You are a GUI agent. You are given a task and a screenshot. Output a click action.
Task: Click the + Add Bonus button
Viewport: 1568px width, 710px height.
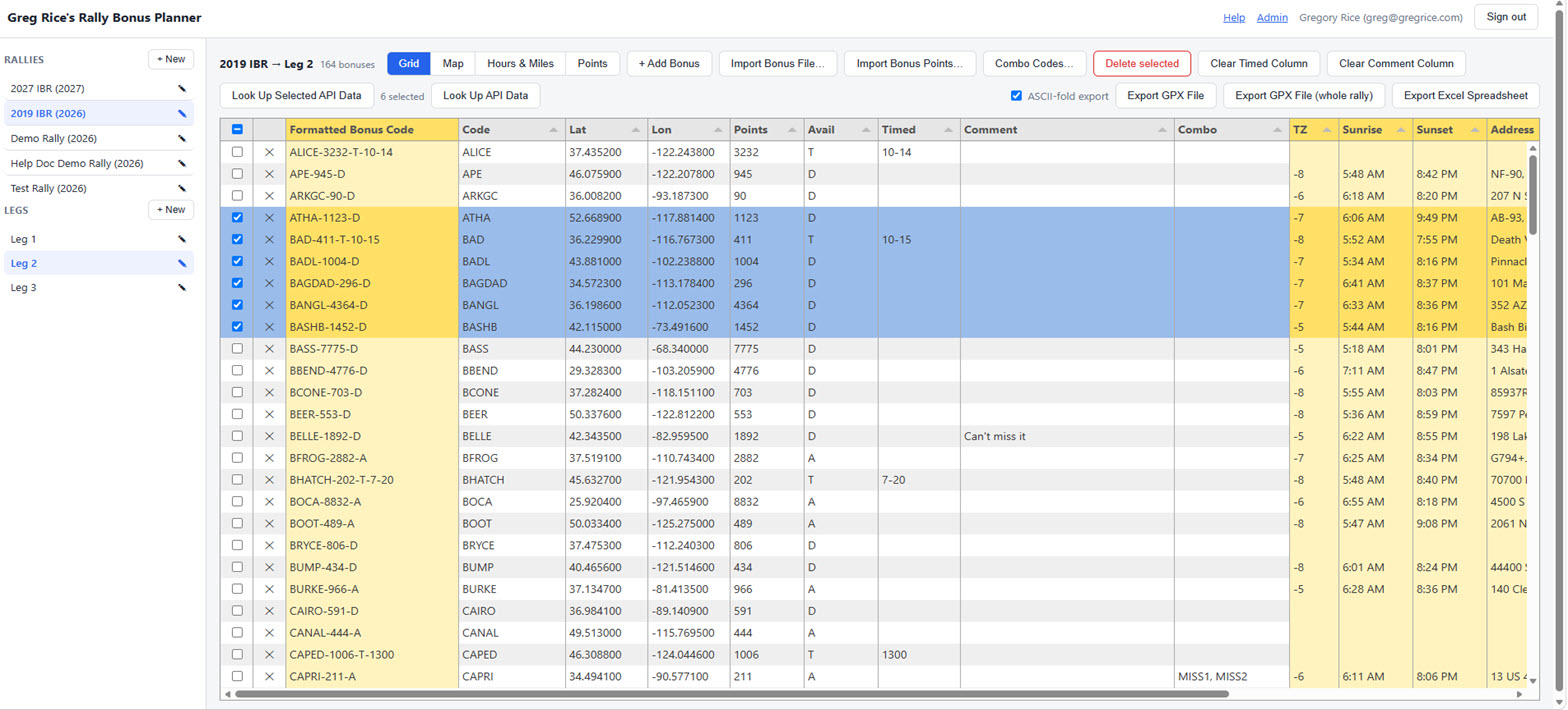pos(669,63)
